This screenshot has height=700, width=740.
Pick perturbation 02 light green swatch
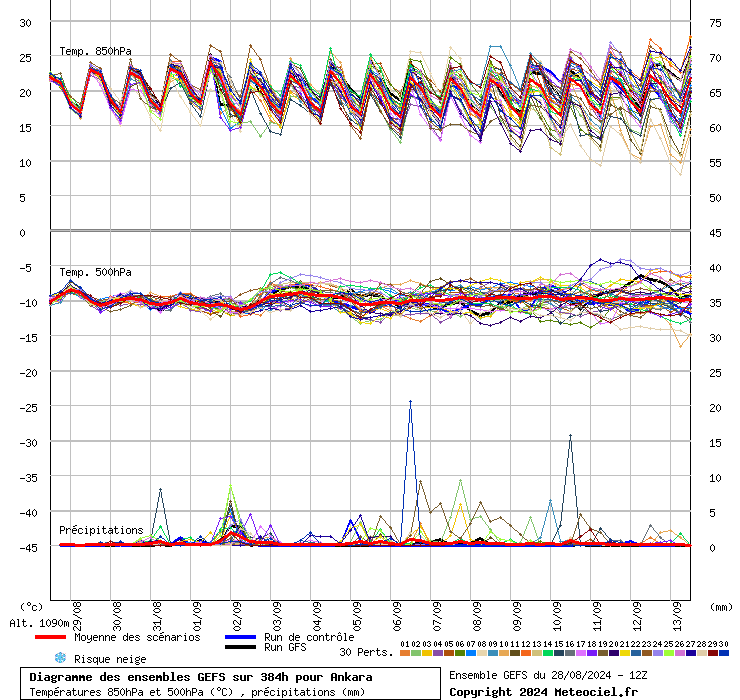[416, 653]
